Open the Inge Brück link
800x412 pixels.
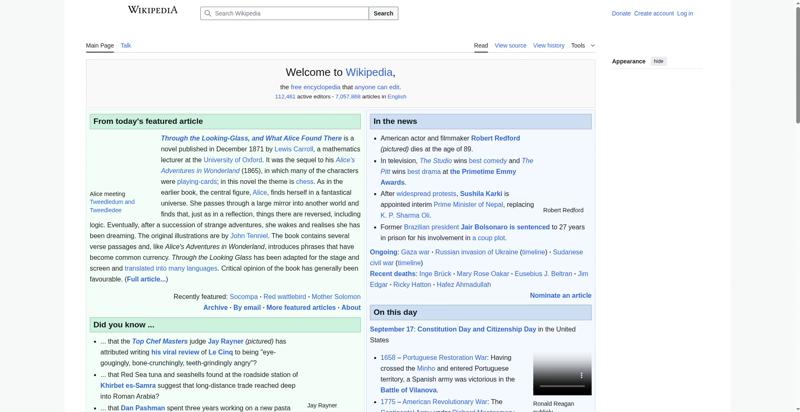click(435, 274)
